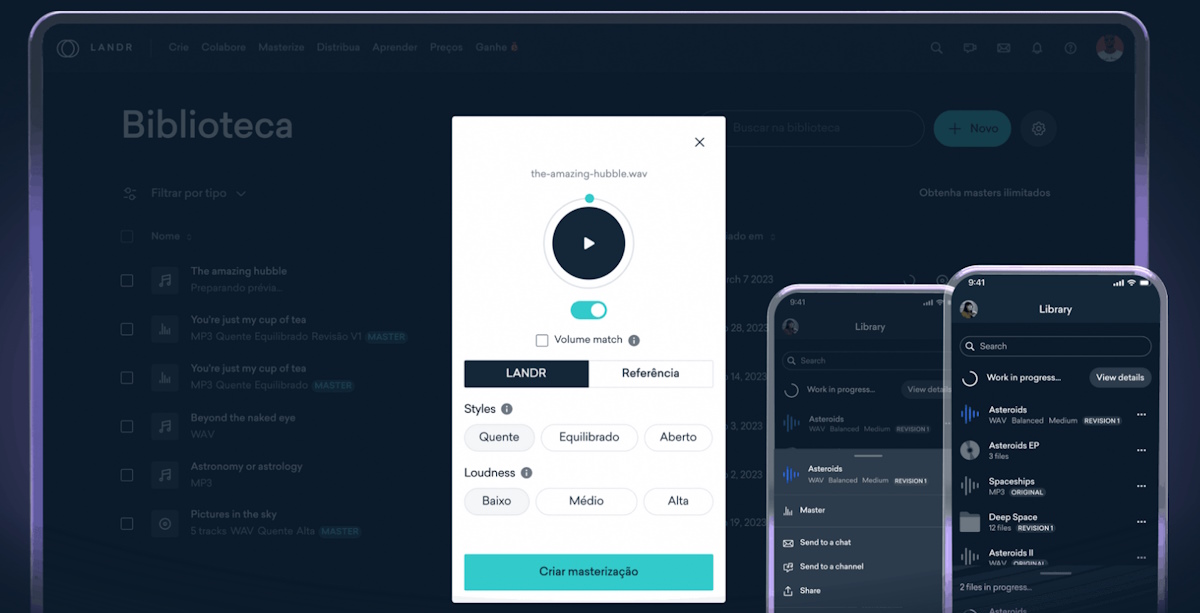Expand the Filtrar por tipo dropdown
The height and width of the screenshot is (613, 1200).
pyautogui.click(x=198, y=193)
